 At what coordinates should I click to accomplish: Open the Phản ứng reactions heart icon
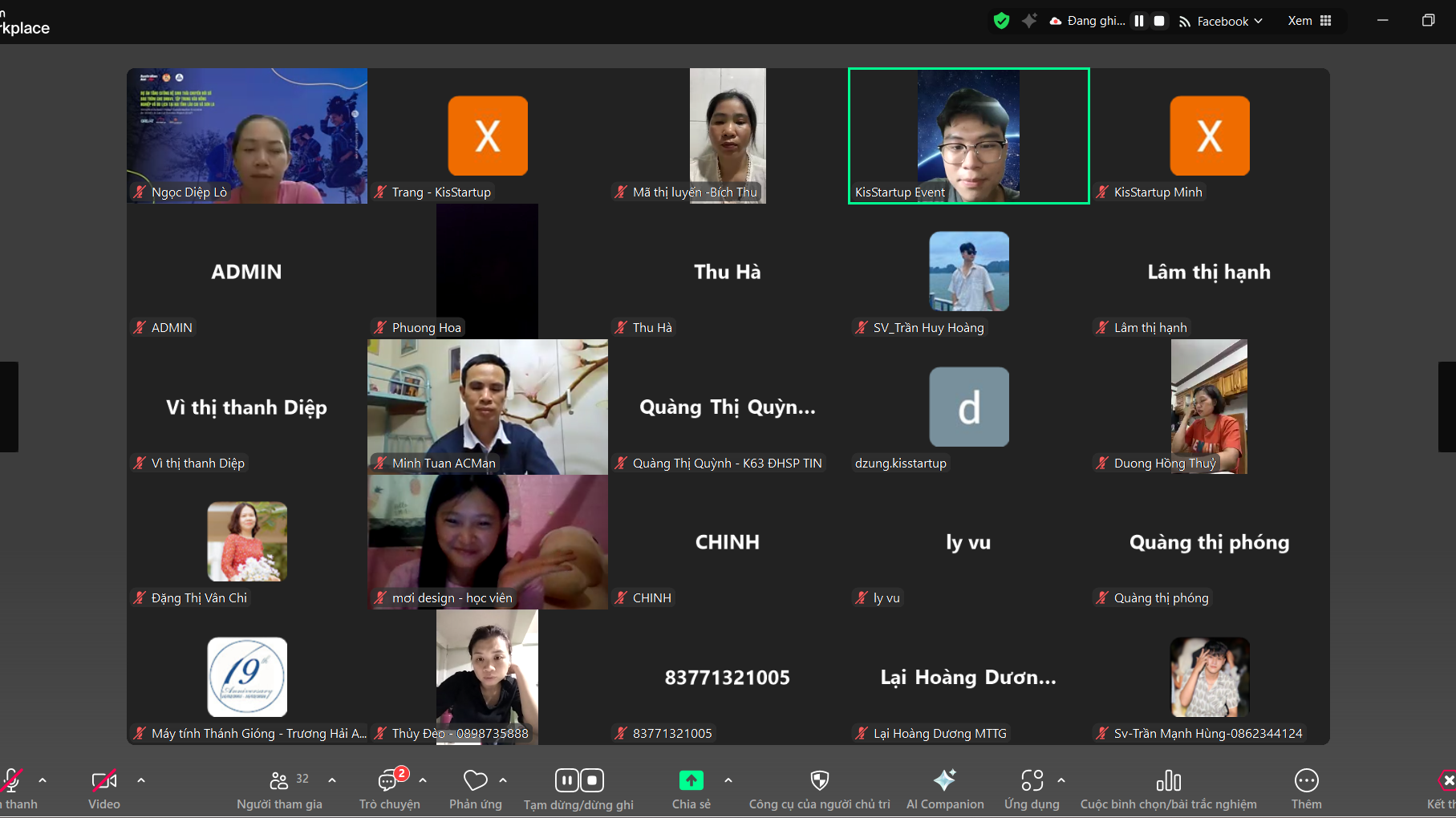click(x=475, y=780)
